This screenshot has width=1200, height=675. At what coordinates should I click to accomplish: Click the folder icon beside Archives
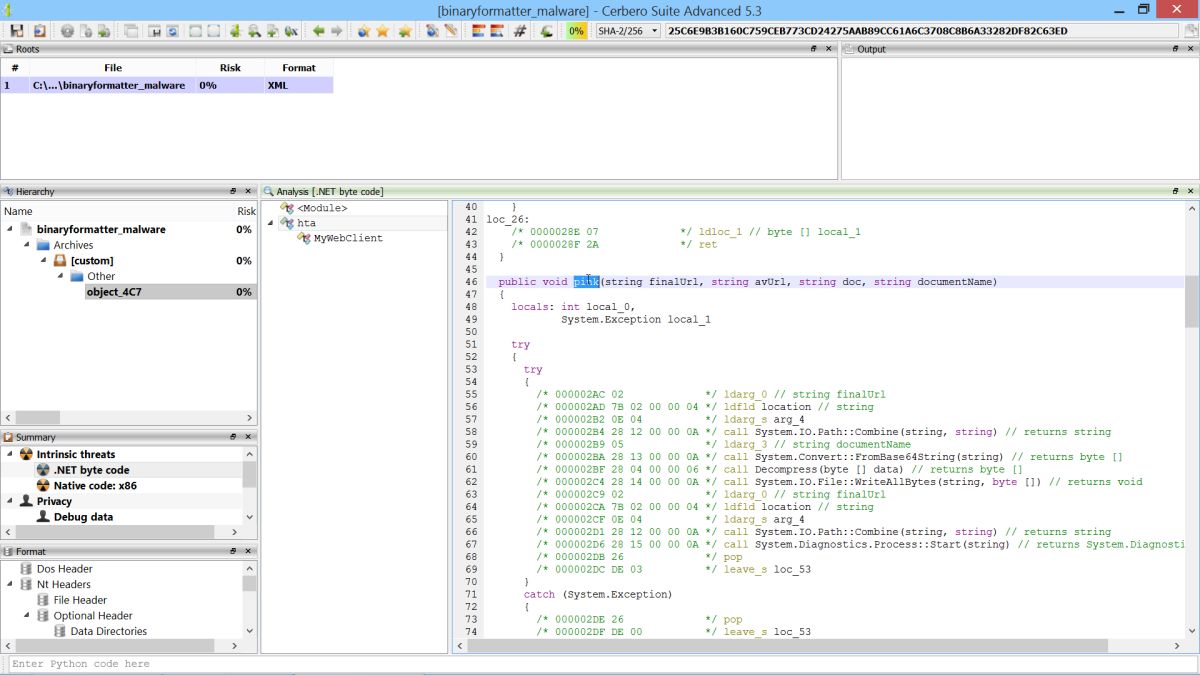click(43, 245)
